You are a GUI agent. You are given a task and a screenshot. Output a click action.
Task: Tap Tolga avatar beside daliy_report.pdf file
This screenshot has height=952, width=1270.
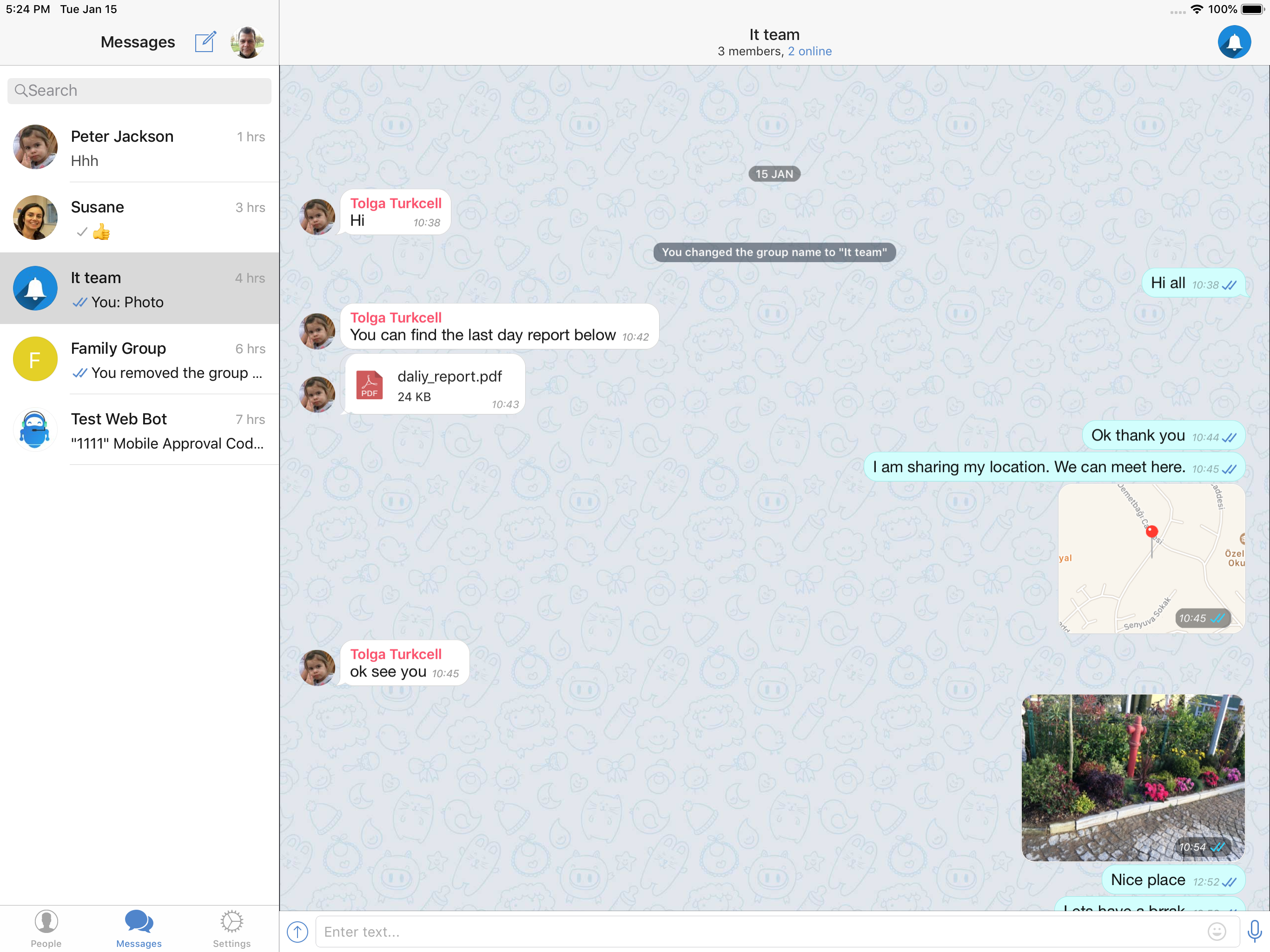click(x=317, y=395)
